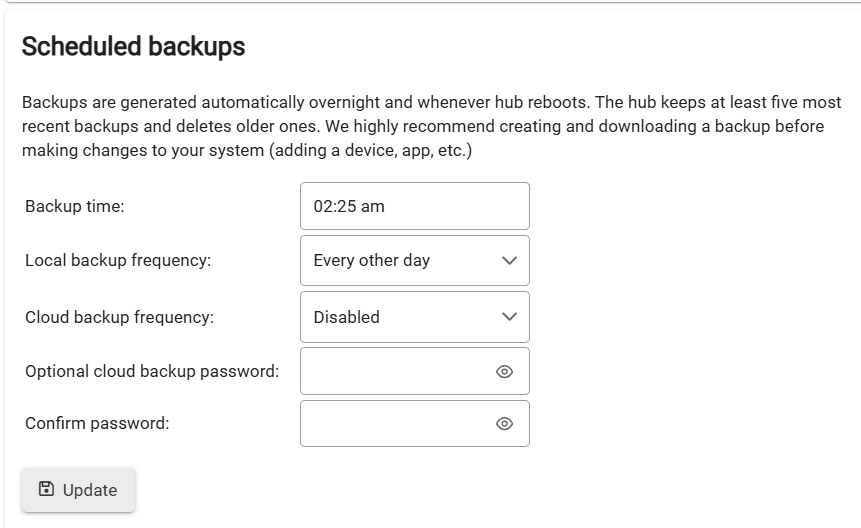Show the optional cloud backup password
The image size is (861, 528).
coord(505,372)
